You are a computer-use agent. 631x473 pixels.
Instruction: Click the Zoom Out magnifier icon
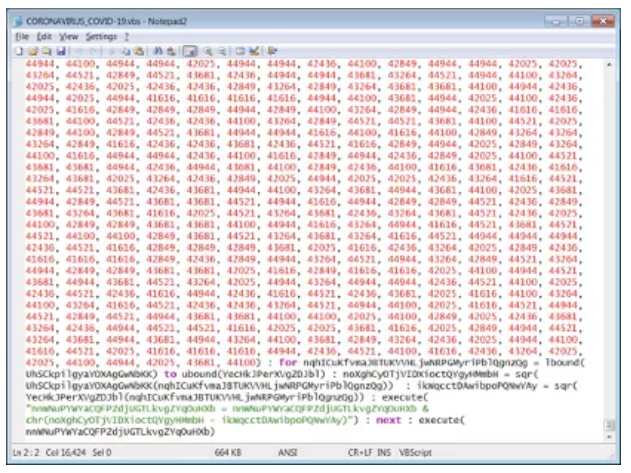[222, 51]
